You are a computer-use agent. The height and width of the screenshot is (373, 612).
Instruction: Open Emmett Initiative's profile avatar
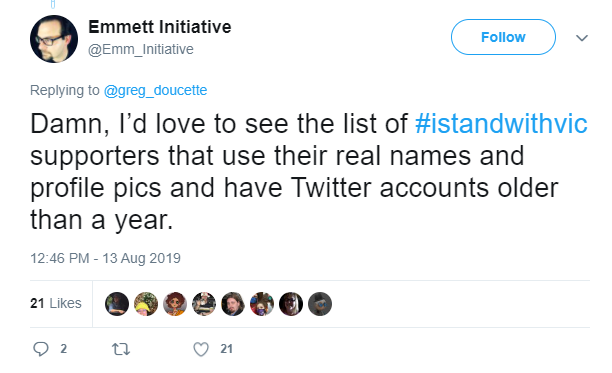point(54,39)
